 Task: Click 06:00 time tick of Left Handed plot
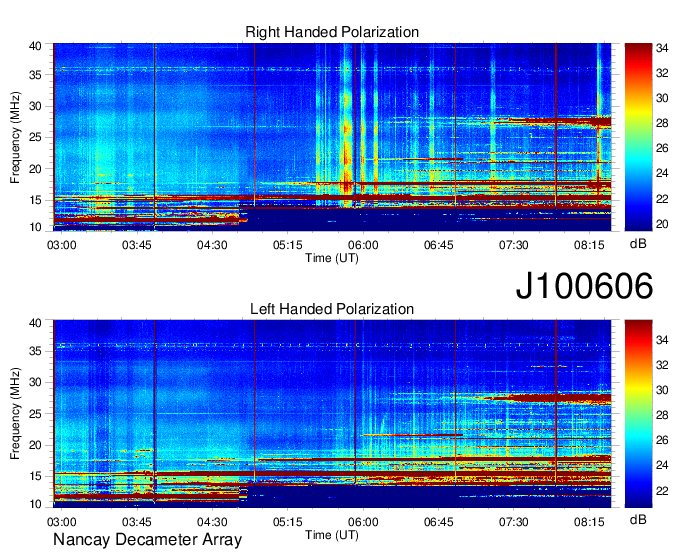coord(363,522)
